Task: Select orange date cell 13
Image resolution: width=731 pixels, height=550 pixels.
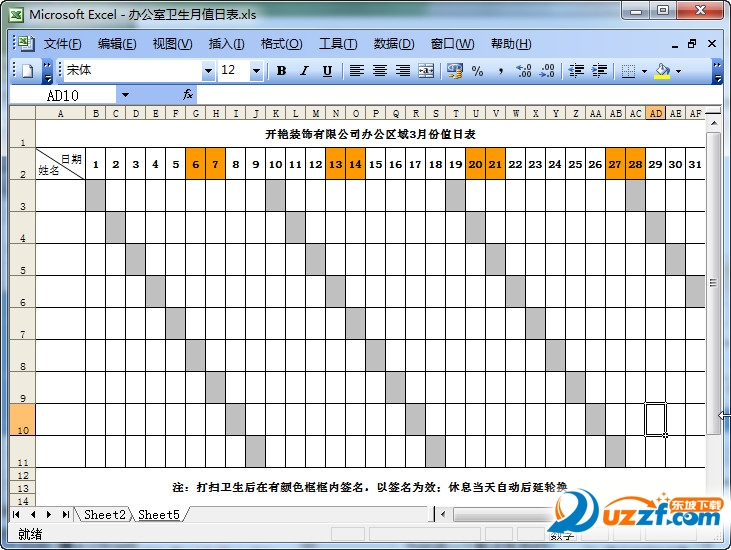Action: (x=336, y=164)
